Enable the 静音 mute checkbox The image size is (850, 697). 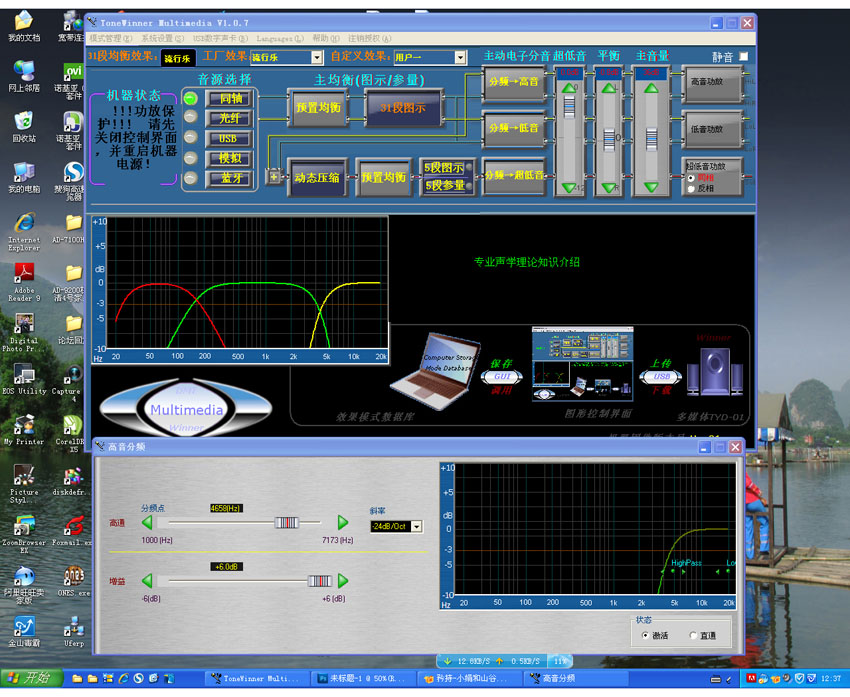pyautogui.click(x=743, y=57)
